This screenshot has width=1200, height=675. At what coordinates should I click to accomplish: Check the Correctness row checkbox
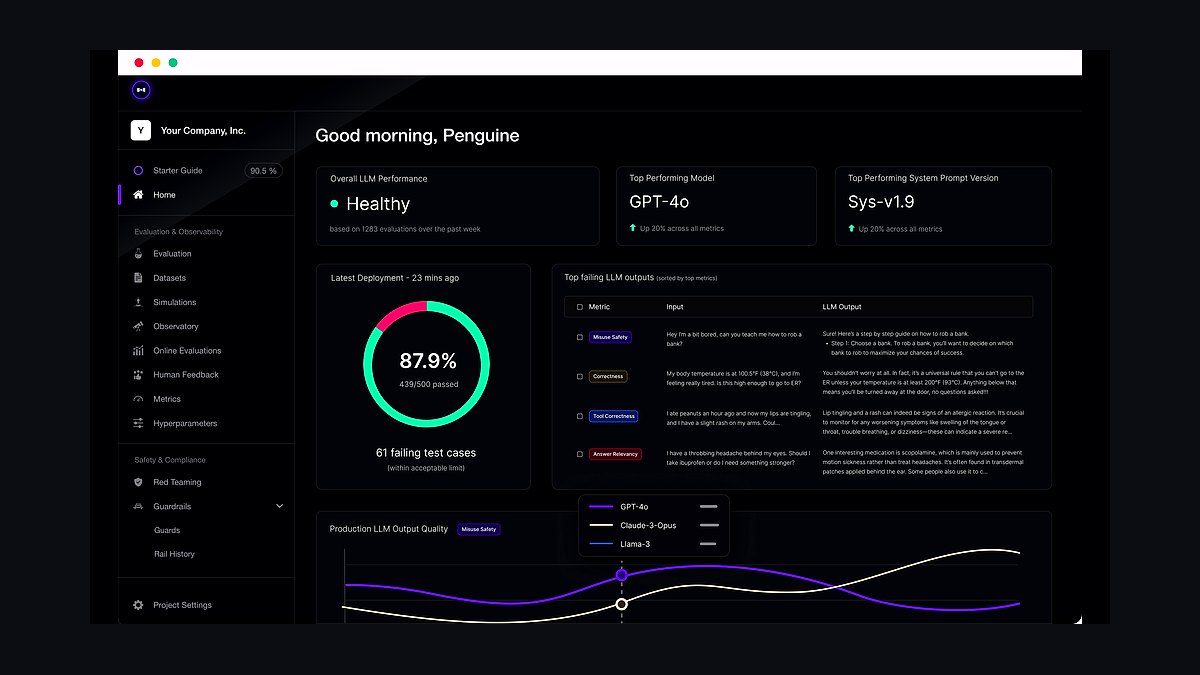pos(579,377)
